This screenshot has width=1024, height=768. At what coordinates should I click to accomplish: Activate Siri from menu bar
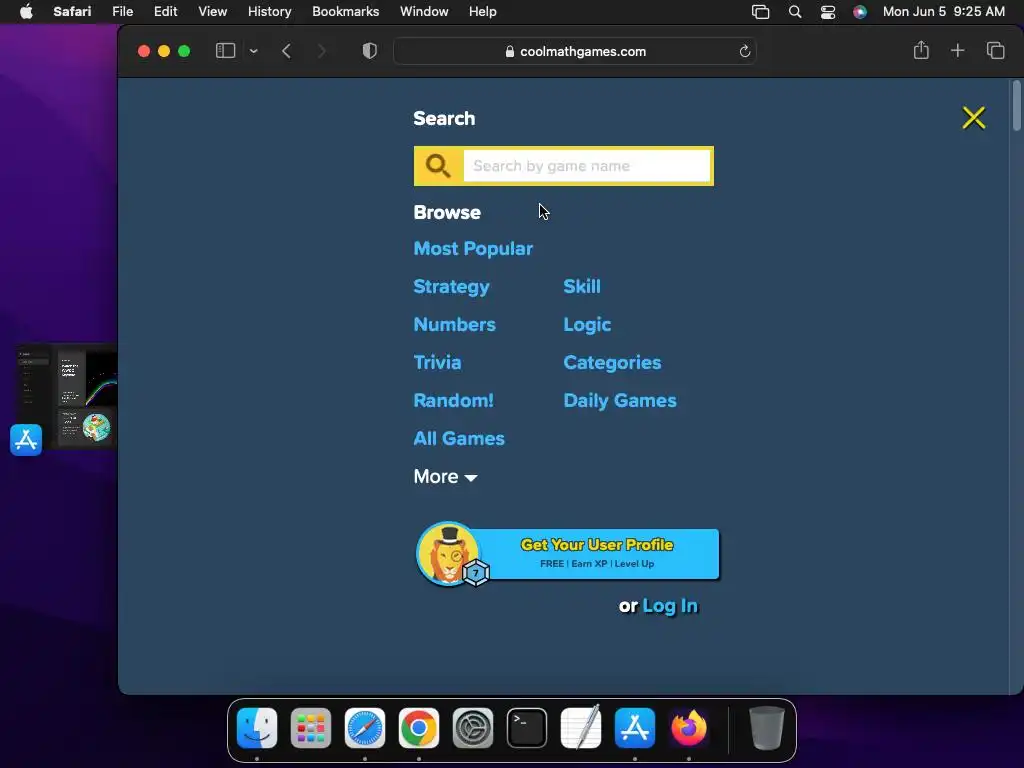pos(860,12)
